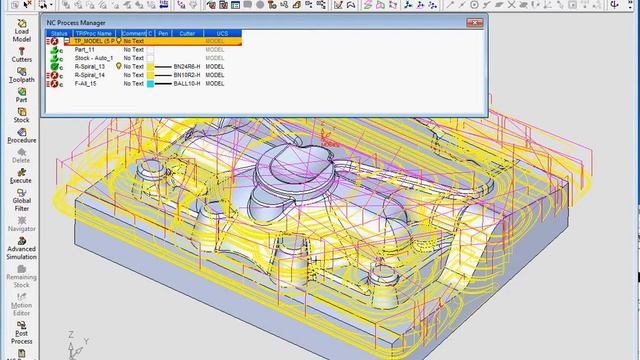Toggle the light bulb on the R-Spiral_13 row
Image resolution: width=640 pixels, height=360 pixels.
(119, 66)
